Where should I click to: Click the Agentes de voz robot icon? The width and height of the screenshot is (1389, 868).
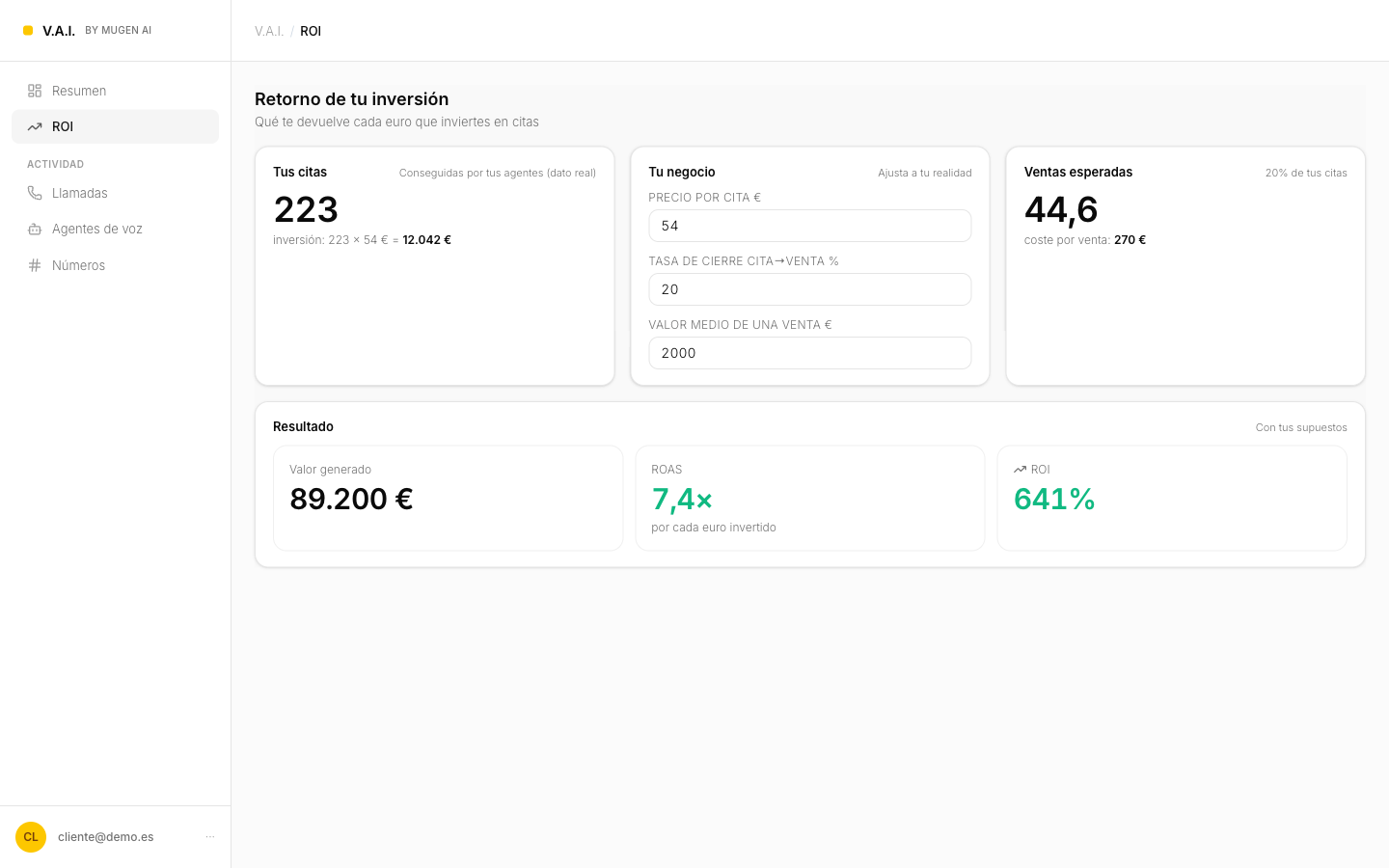(x=35, y=229)
